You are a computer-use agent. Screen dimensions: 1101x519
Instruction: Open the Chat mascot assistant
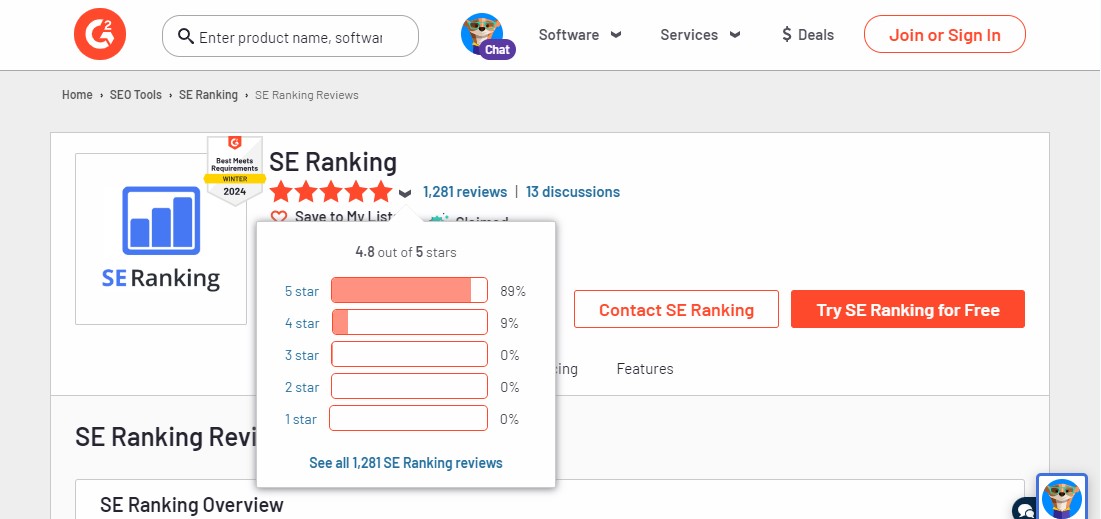pos(487,36)
